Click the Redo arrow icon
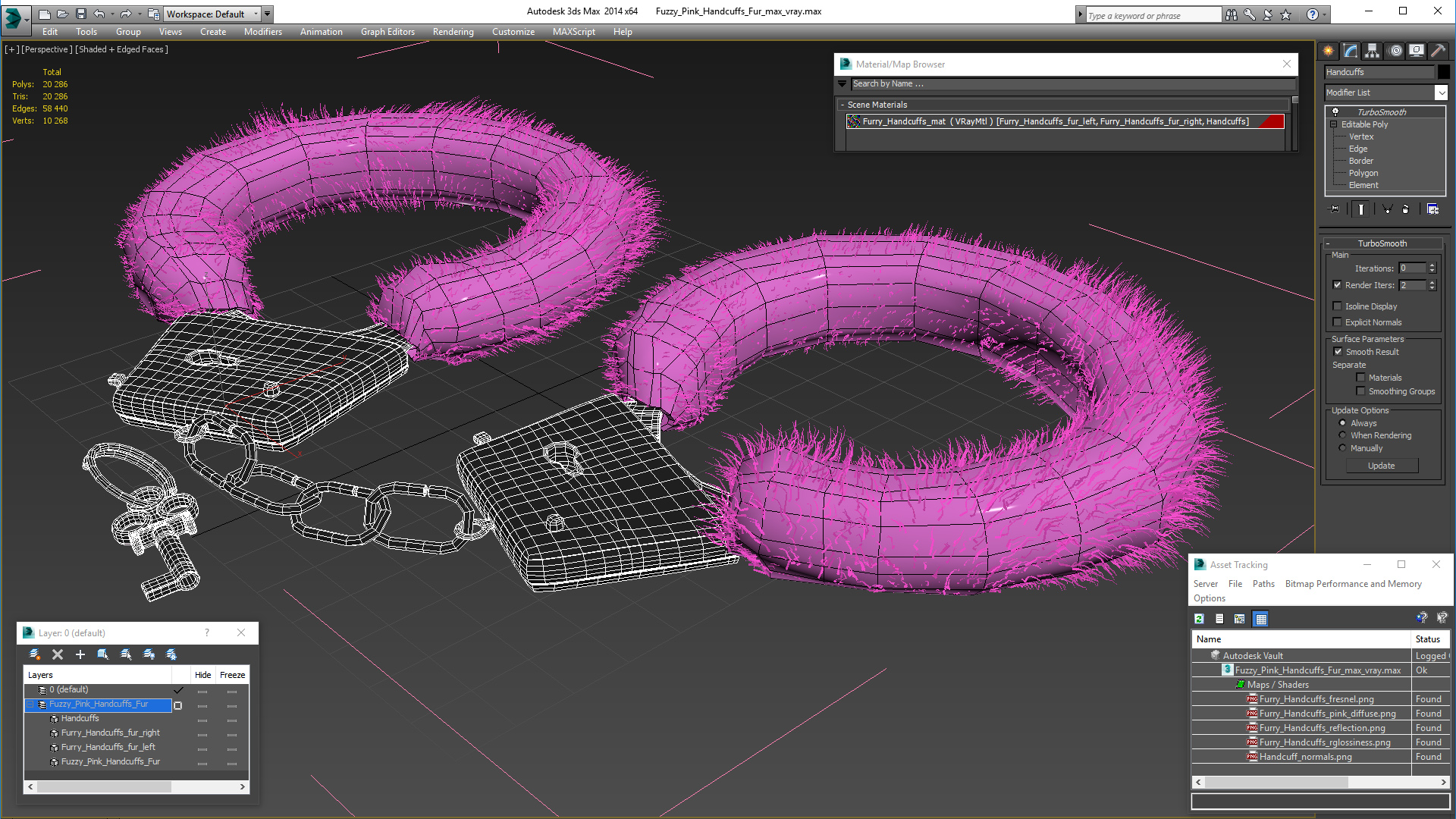This screenshot has height=819, width=1456. click(126, 14)
